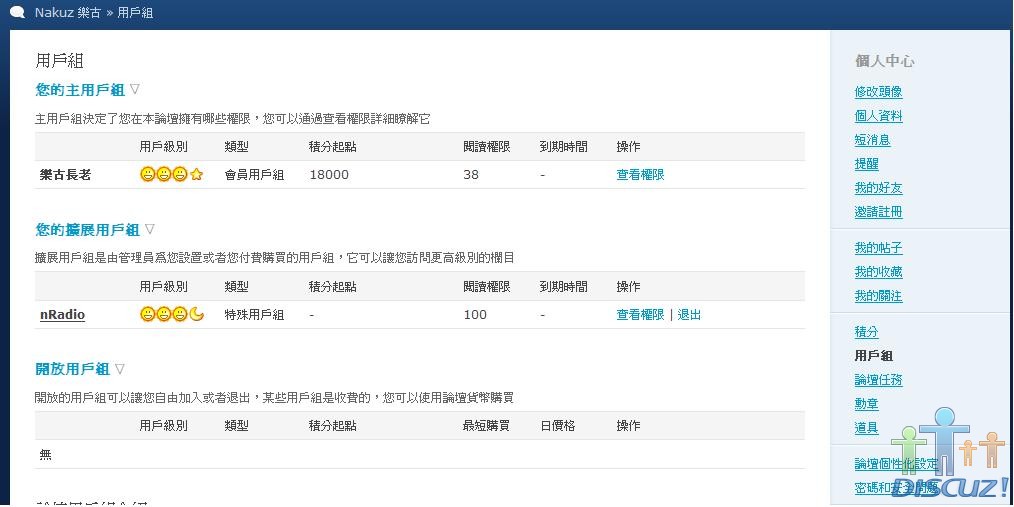
Task: Open 論壇任務 in sidebar
Action: [878, 380]
